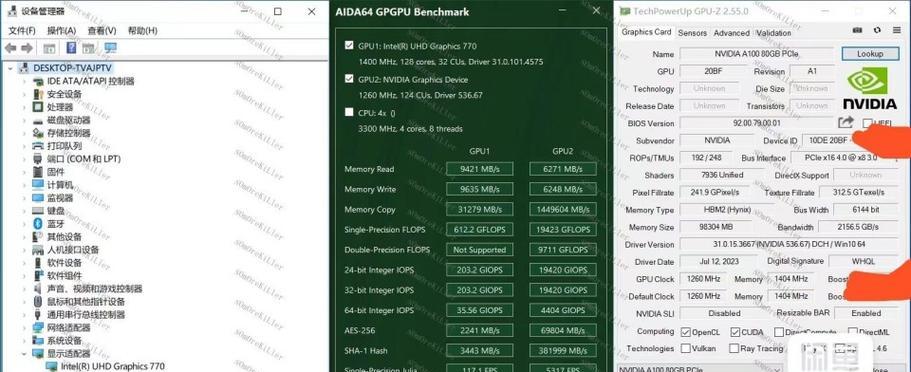911x372 pixels.
Task: Expand the 软件设备 node
Action: click(x=24, y=263)
